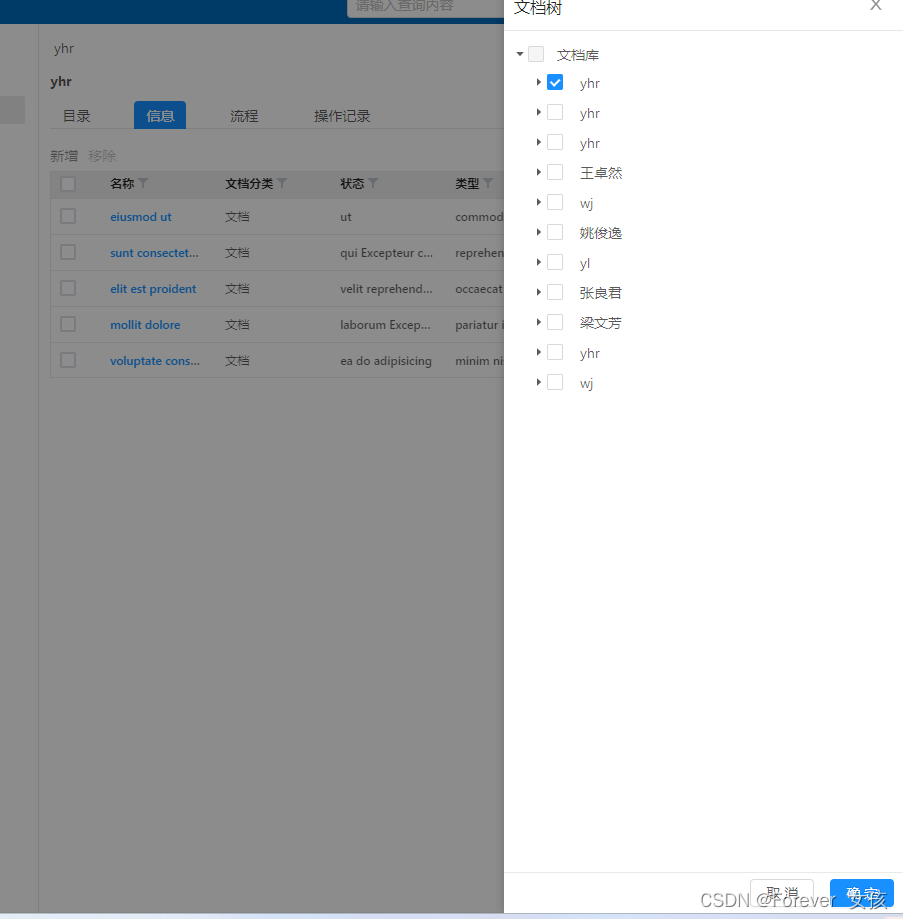This screenshot has width=903, height=919.
Task: Click the 取消 cancel button
Action: (781, 893)
